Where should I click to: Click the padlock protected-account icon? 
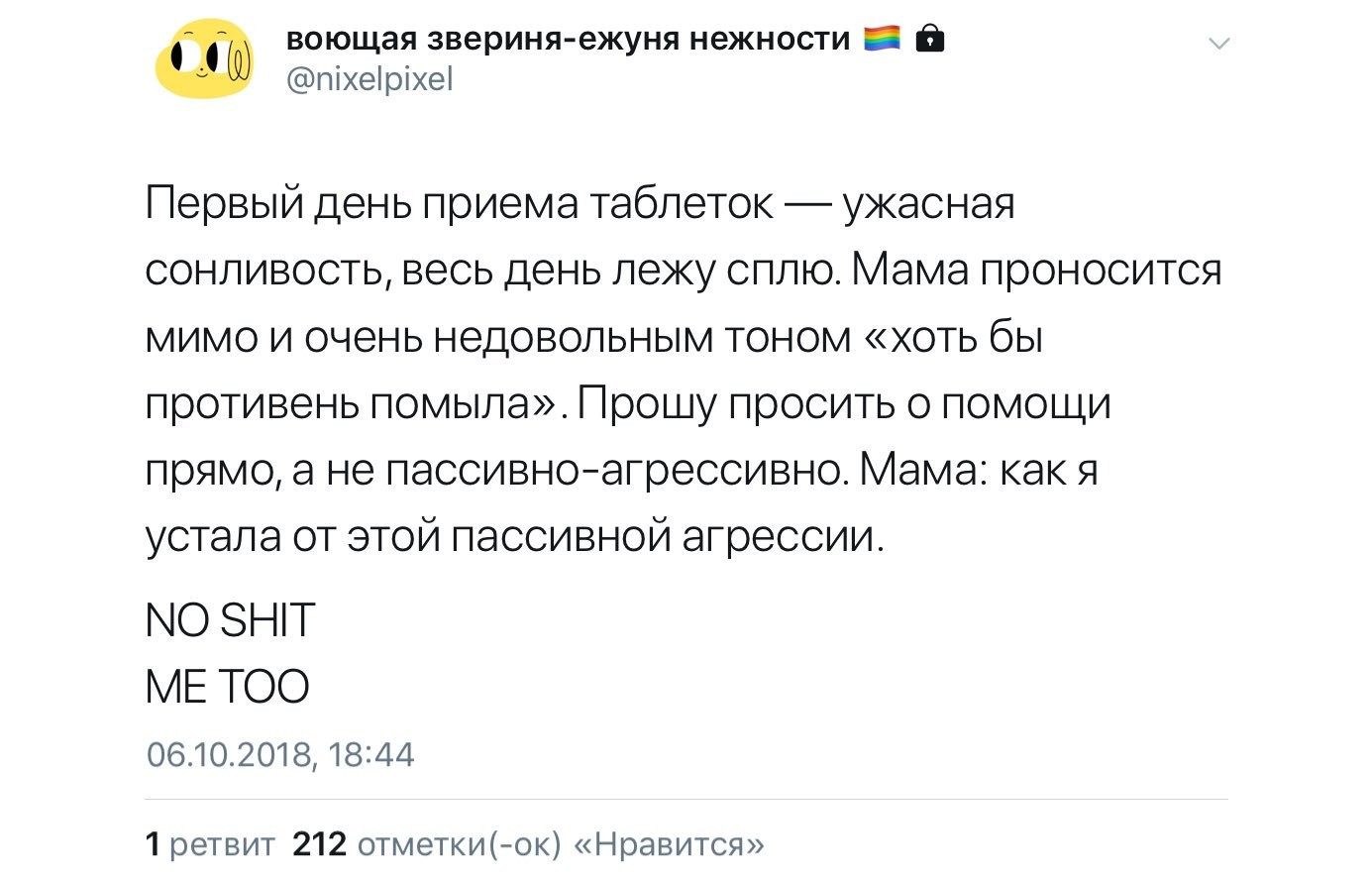click(929, 40)
